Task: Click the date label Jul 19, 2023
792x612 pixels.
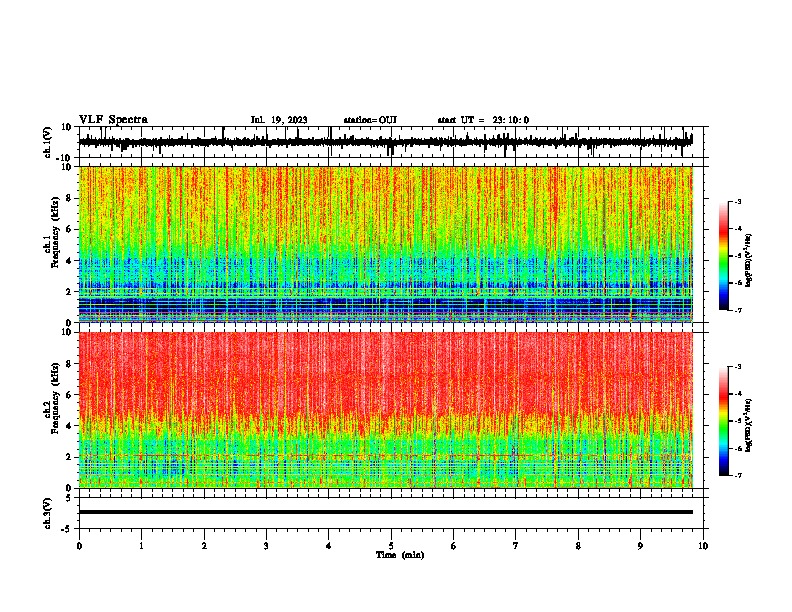Action: pyautogui.click(x=279, y=120)
